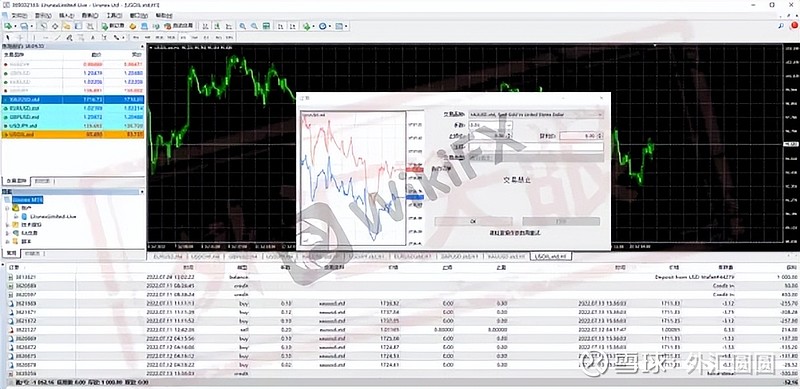
Task: Select the crosshair tool
Action: pyautogui.click(x=20, y=37)
